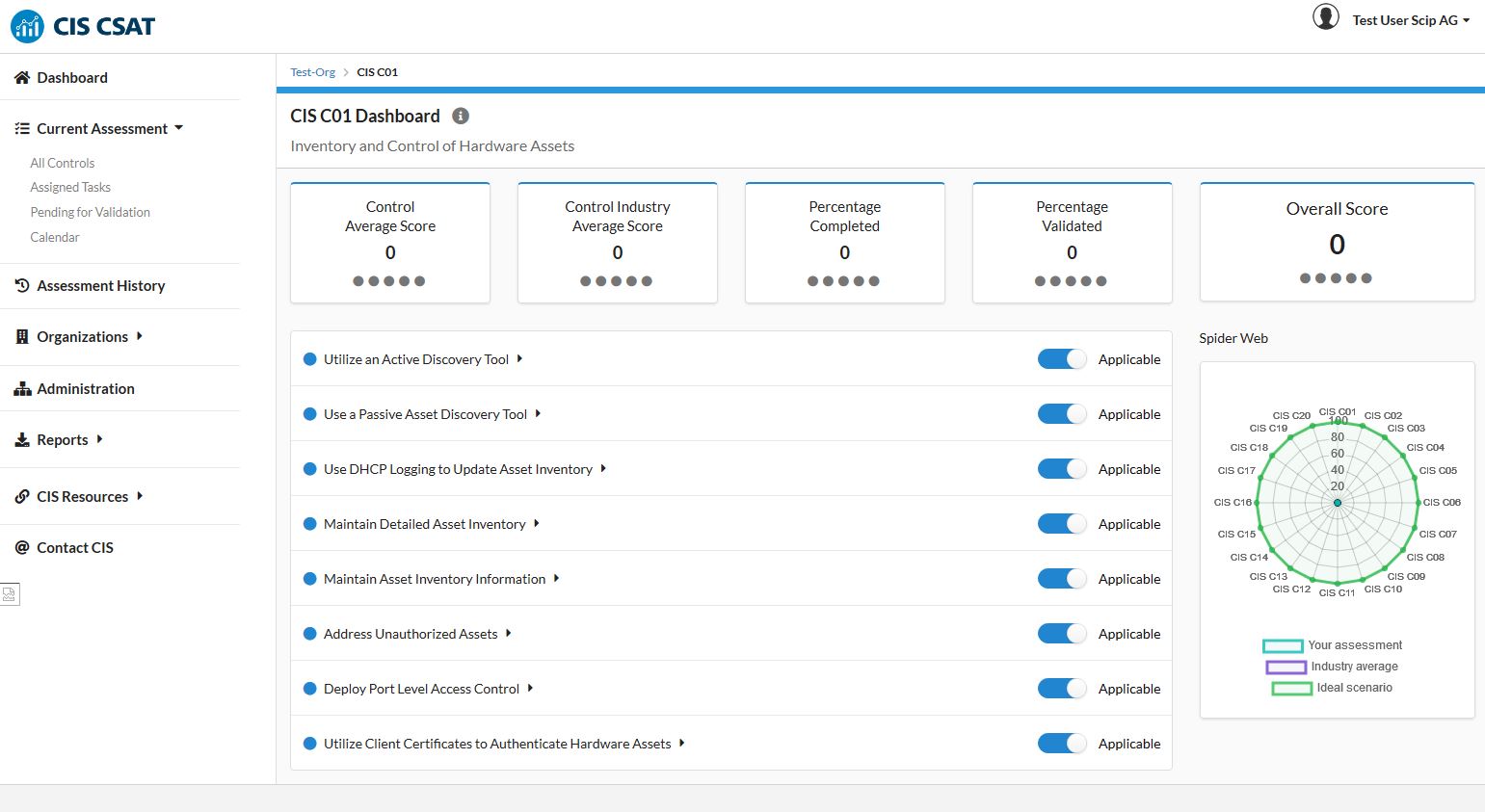Toggle Applicable for Deploy Port Level Access Control

point(1062,689)
